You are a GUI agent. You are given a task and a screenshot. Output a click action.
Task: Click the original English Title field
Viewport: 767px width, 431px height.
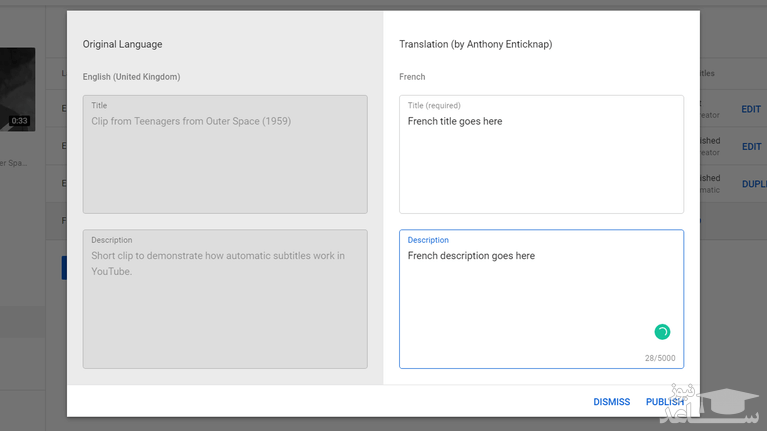(x=225, y=155)
